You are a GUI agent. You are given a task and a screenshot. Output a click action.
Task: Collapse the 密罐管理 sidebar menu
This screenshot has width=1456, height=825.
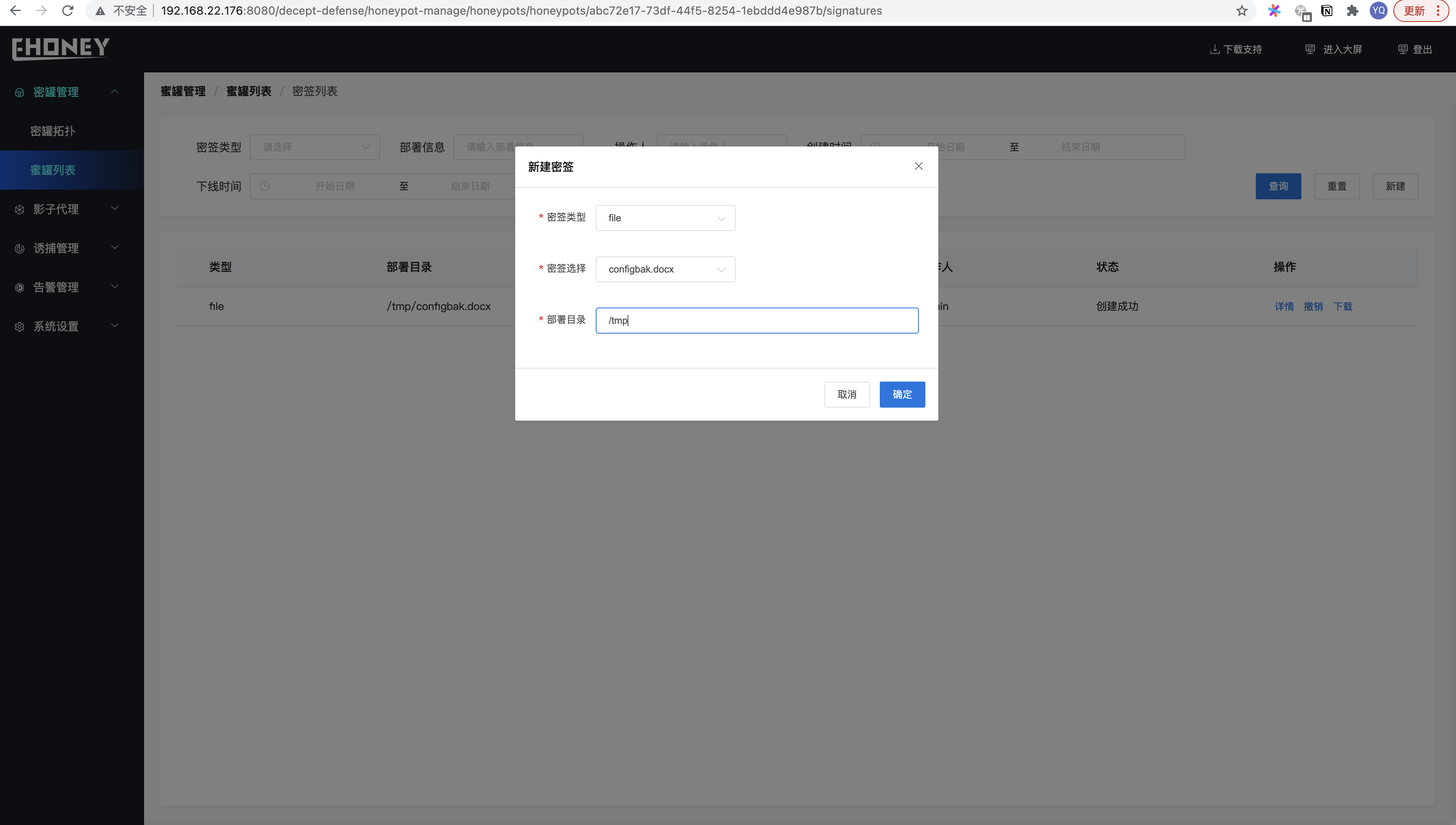click(x=72, y=92)
